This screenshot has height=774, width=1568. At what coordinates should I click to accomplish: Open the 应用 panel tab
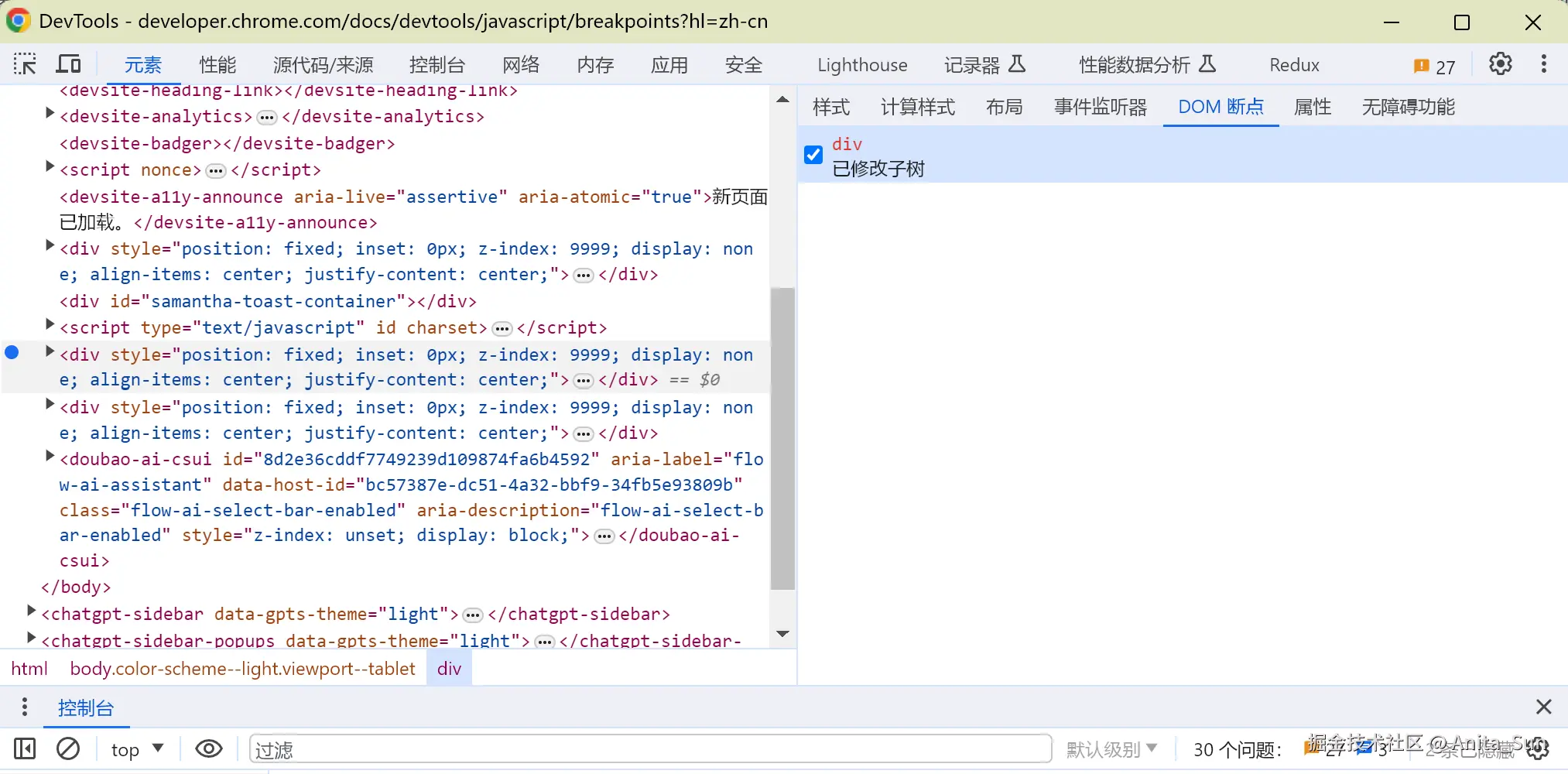pos(669,65)
